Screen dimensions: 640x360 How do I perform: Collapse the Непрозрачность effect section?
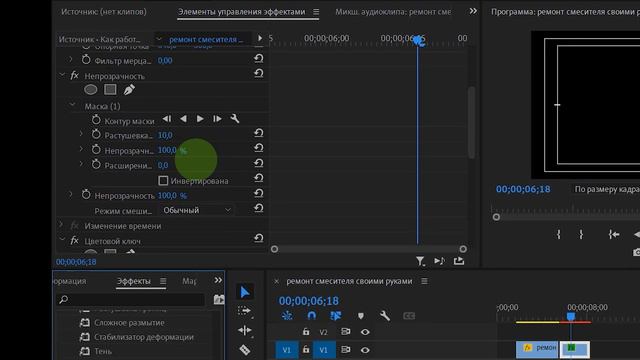(x=62, y=75)
